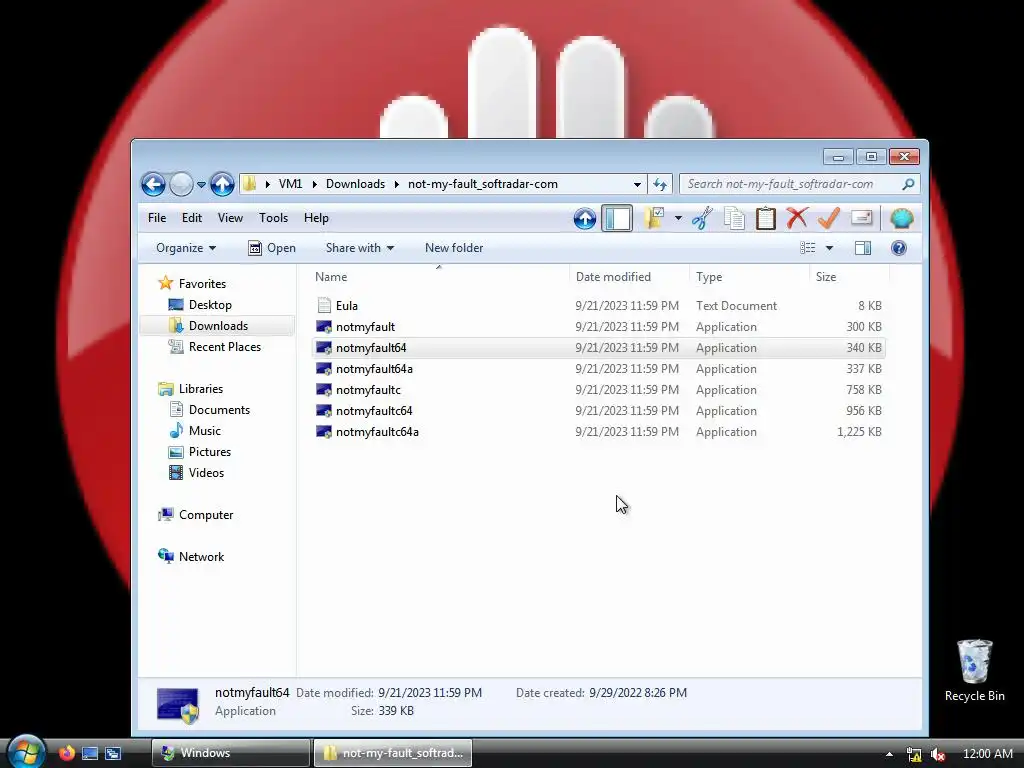Open the Tools menu
The image size is (1024, 768).
[273, 218]
